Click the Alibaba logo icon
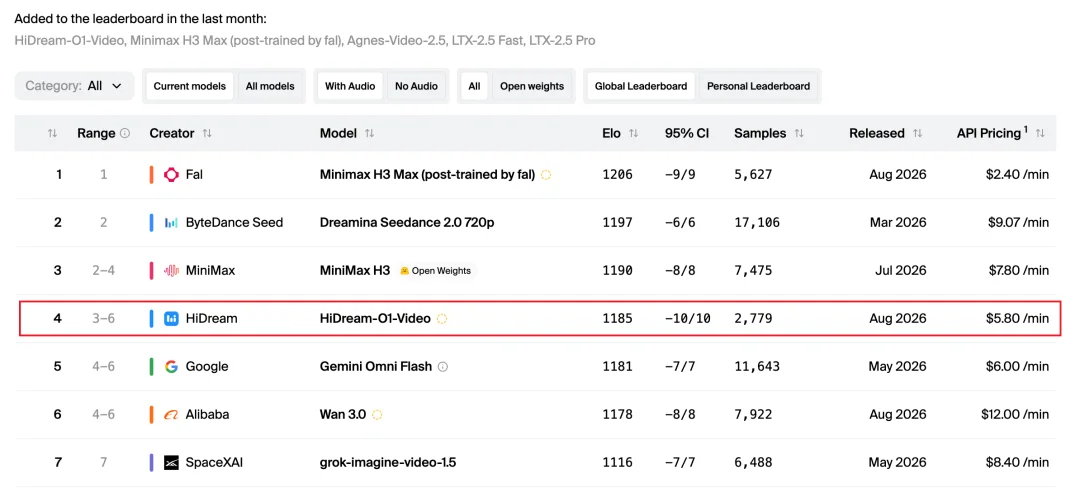Image resolution: width=1080 pixels, height=488 pixels. tap(172, 414)
